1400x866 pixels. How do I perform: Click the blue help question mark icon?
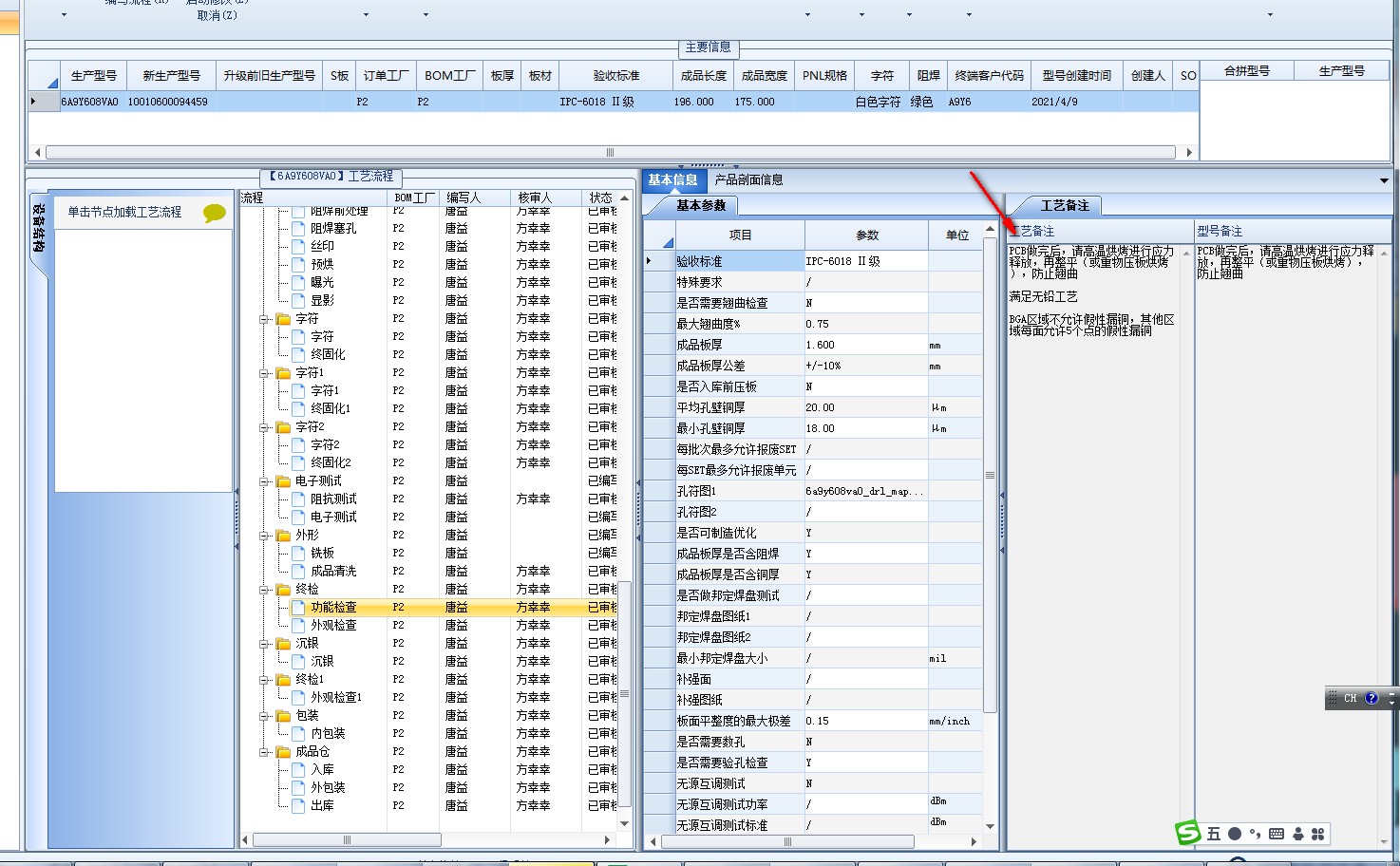click(x=1372, y=698)
